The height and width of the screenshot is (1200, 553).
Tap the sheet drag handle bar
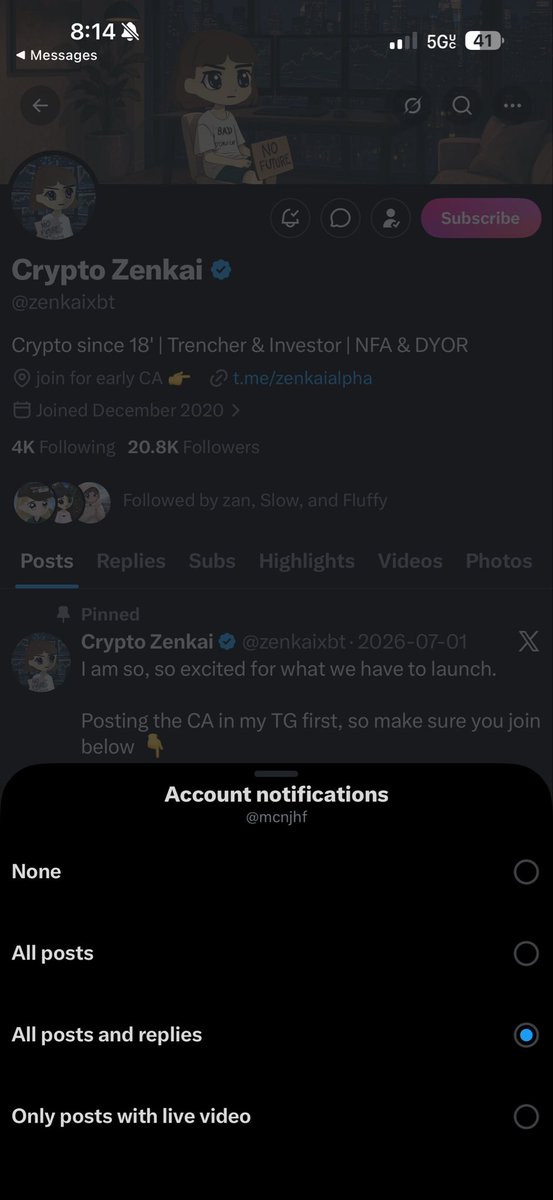(x=276, y=774)
